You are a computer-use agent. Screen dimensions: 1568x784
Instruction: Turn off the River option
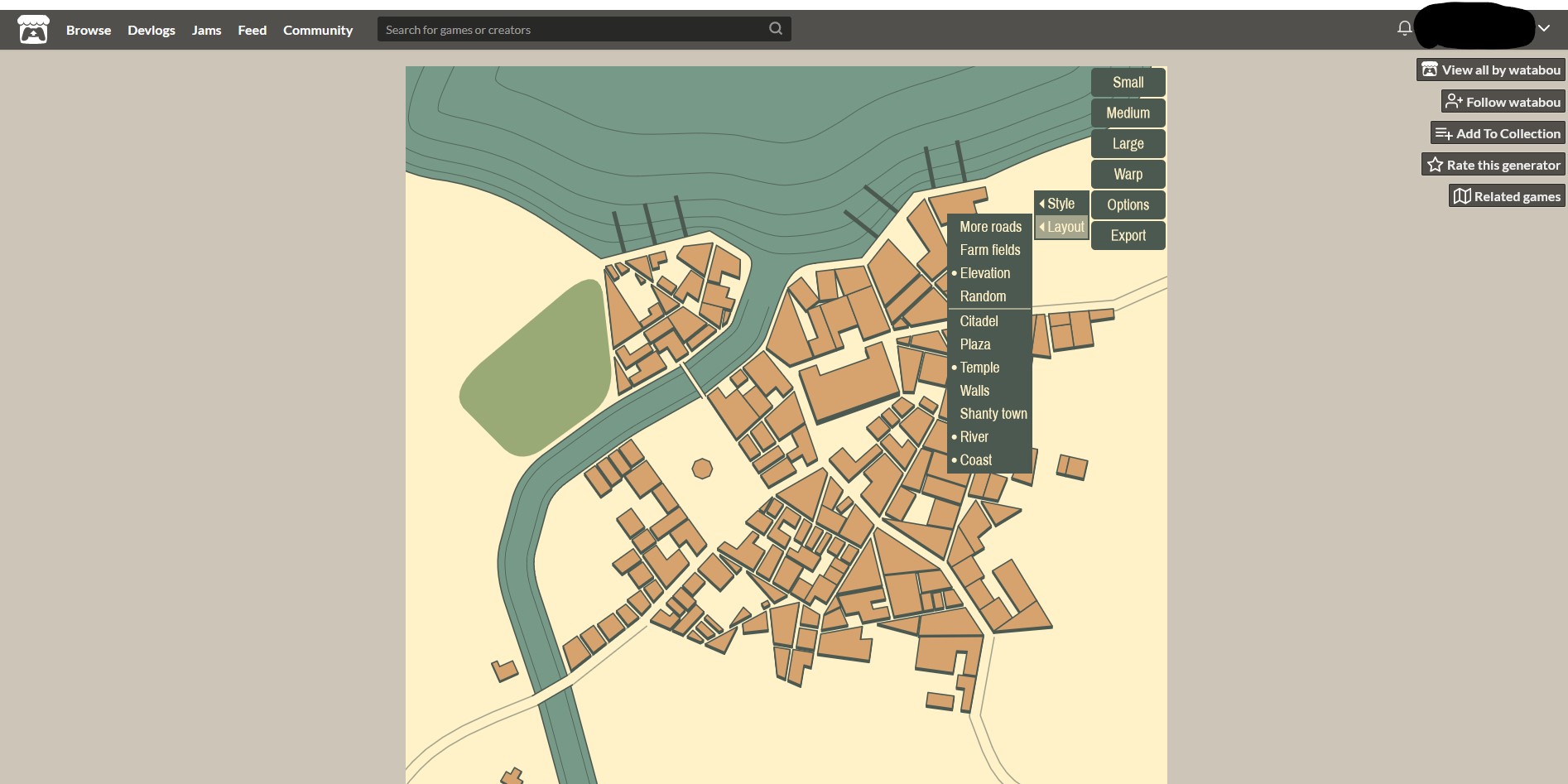tap(974, 436)
